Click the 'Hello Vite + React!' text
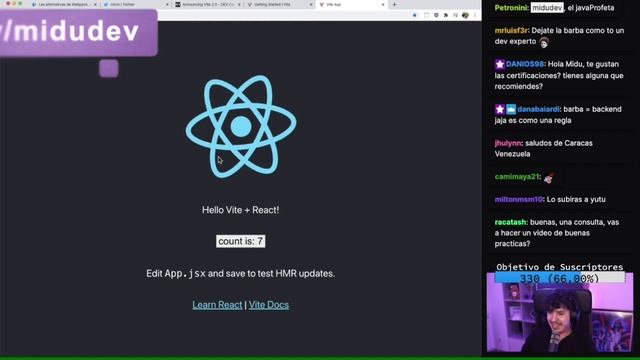The image size is (640, 360). point(240,210)
